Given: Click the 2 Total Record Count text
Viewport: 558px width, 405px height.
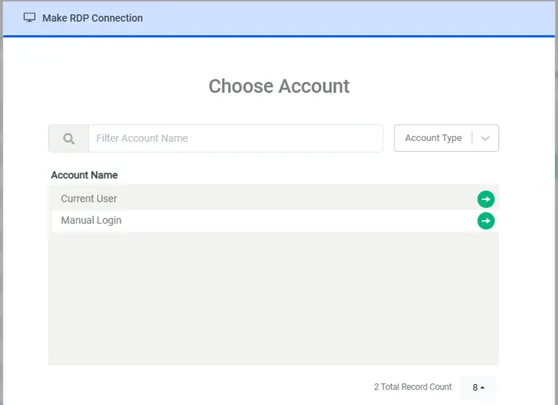Looking at the screenshot, I should tap(413, 387).
